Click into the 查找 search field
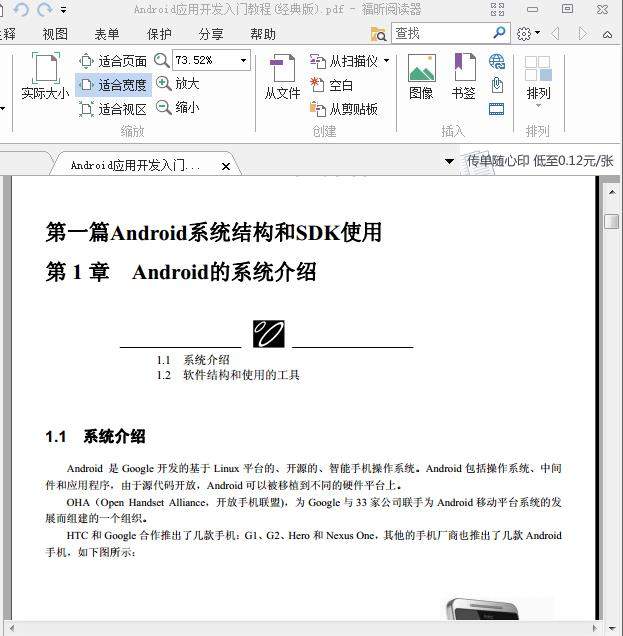623x636 pixels. pyautogui.click(x=442, y=33)
